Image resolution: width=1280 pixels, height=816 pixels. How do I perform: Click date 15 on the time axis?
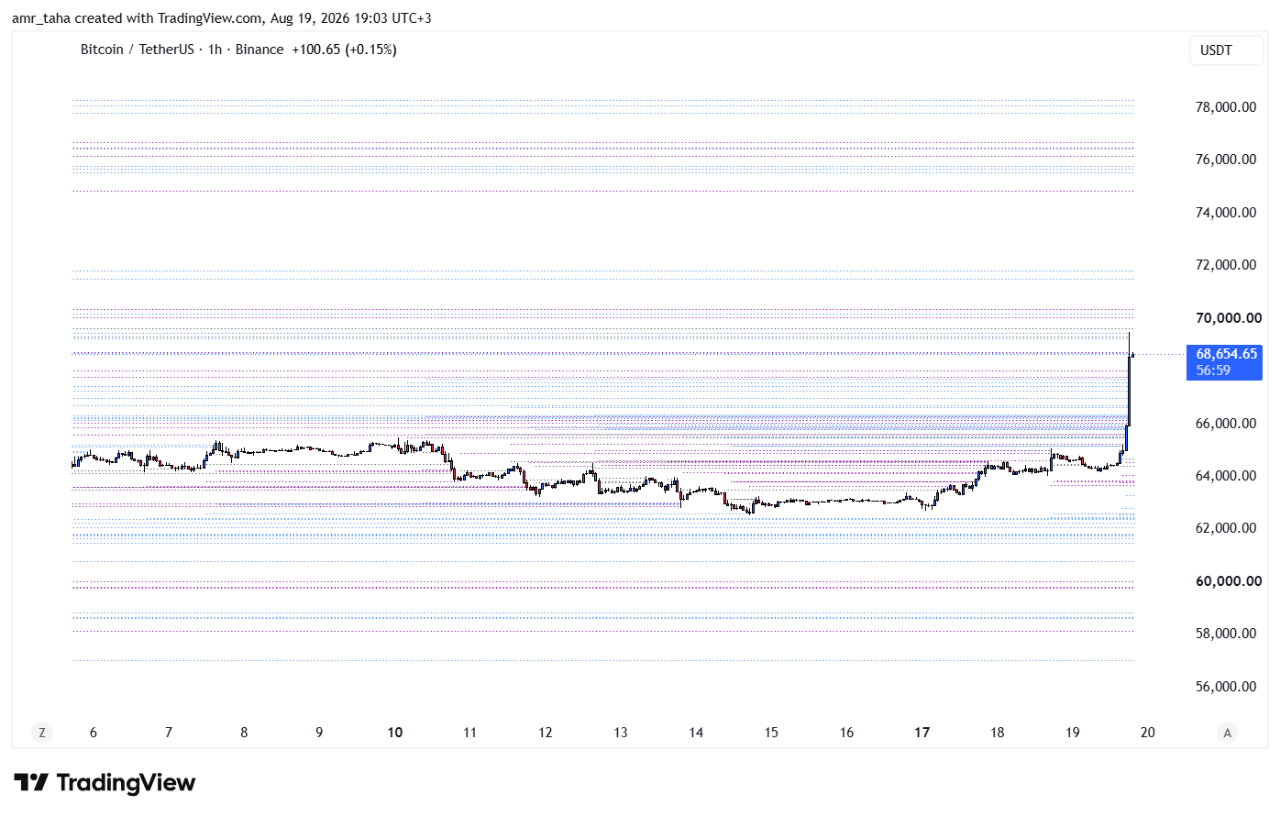coord(772,733)
